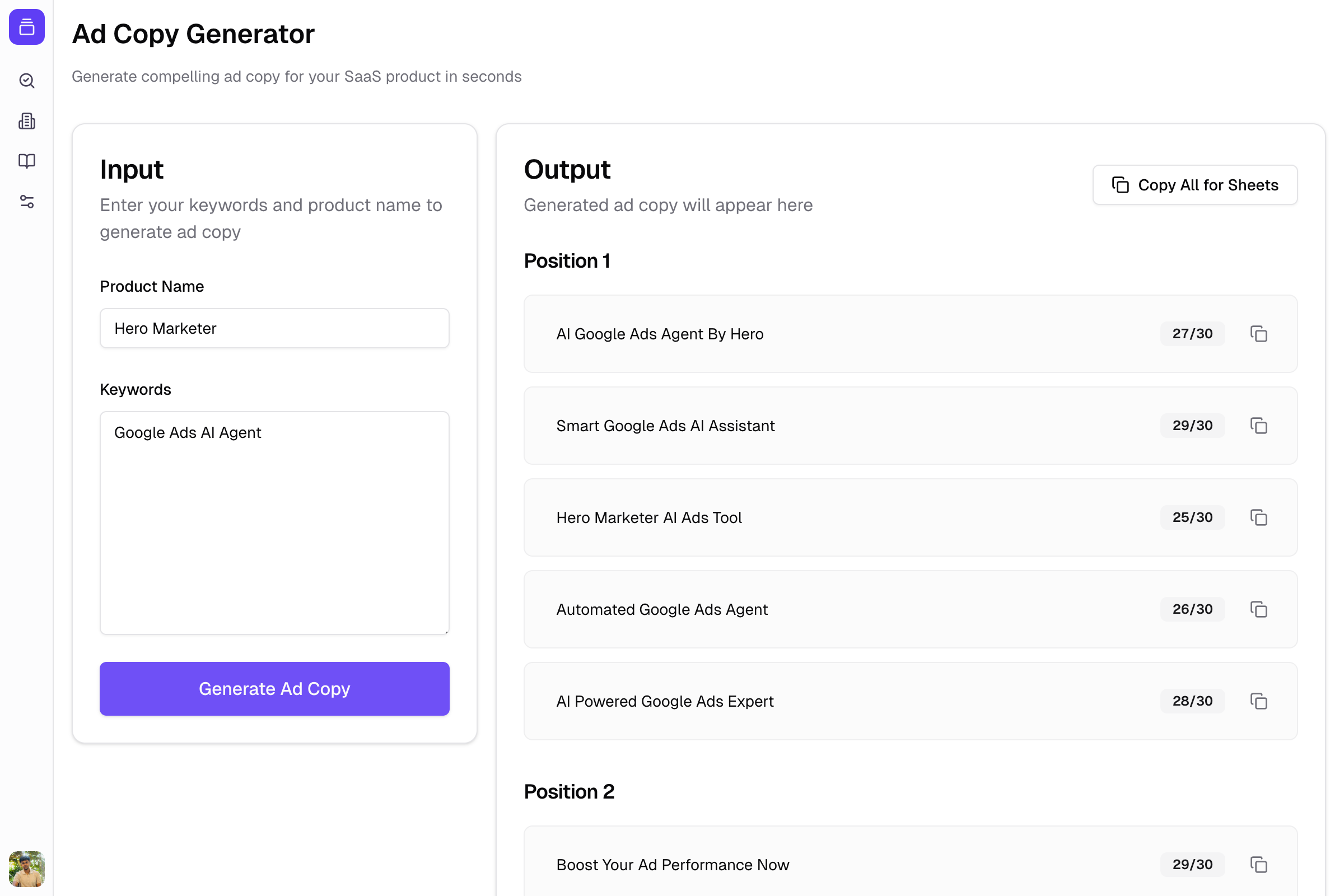
Task: Copy 'Smart Google Ads AI Assistant' headline
Action: [x=1258, y=426]
